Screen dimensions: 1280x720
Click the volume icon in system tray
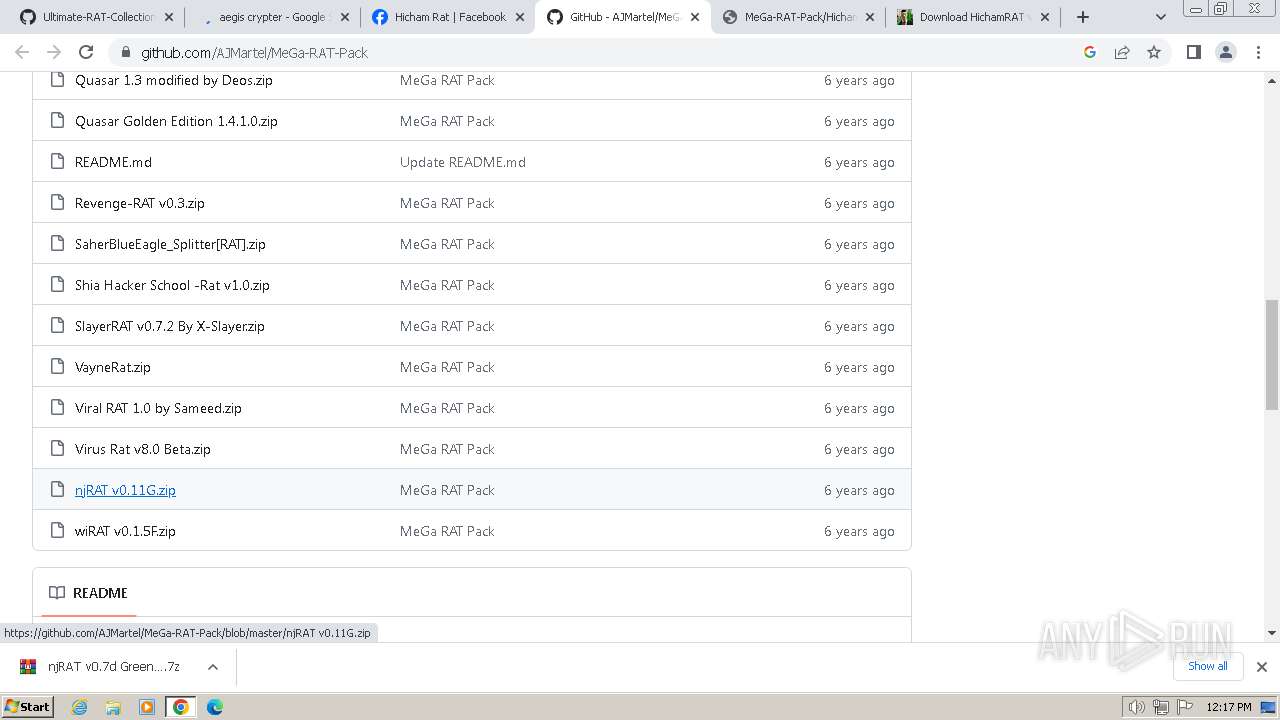pos(1136,707)
